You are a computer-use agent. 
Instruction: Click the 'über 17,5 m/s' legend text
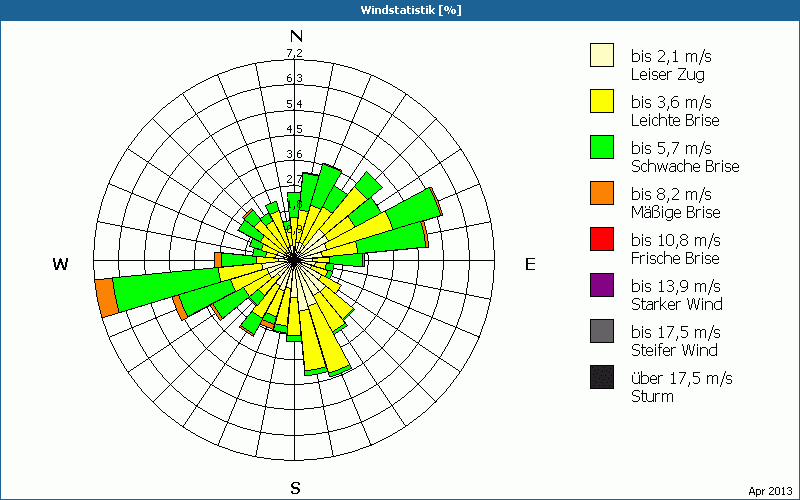(682, 378)
